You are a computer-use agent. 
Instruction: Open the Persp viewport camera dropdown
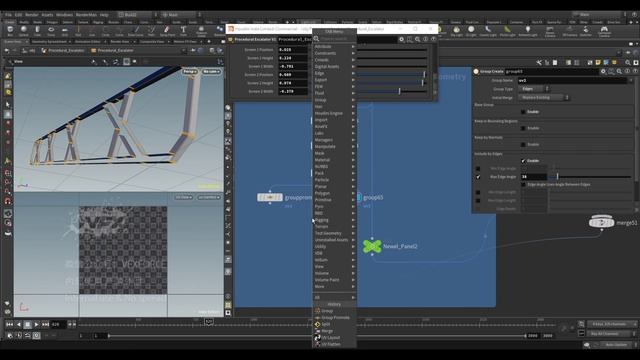pyautogui.click(x=190, y=71)
